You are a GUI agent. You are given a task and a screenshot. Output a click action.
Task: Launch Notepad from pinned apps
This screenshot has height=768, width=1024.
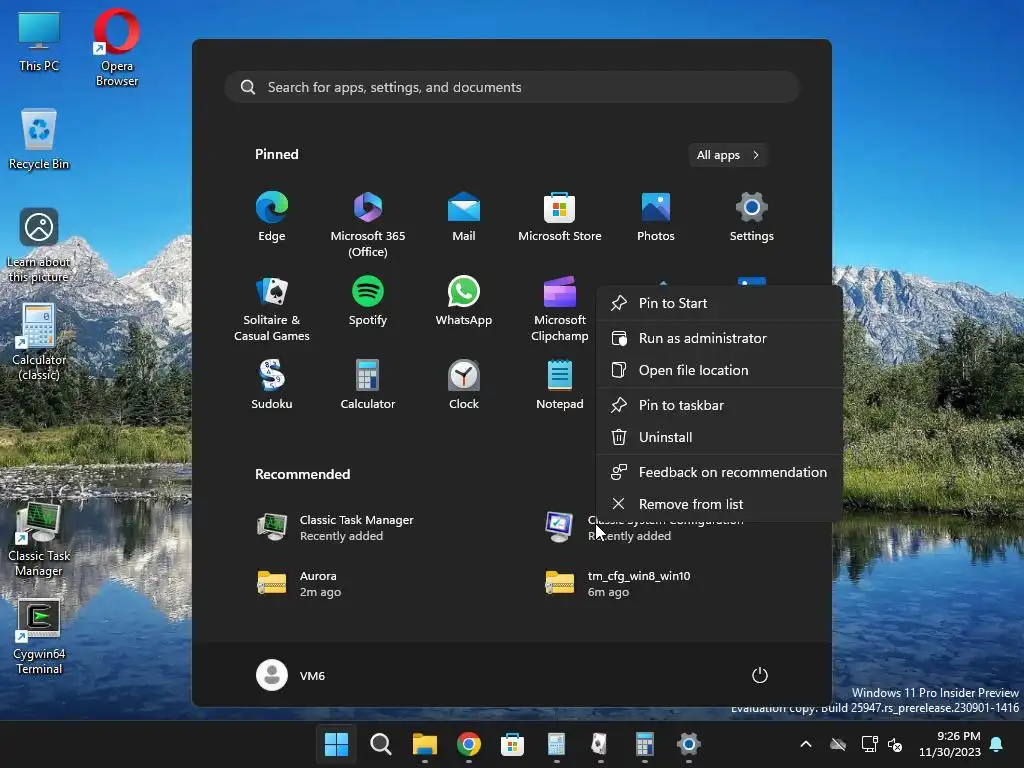click(x=560, y=385)
